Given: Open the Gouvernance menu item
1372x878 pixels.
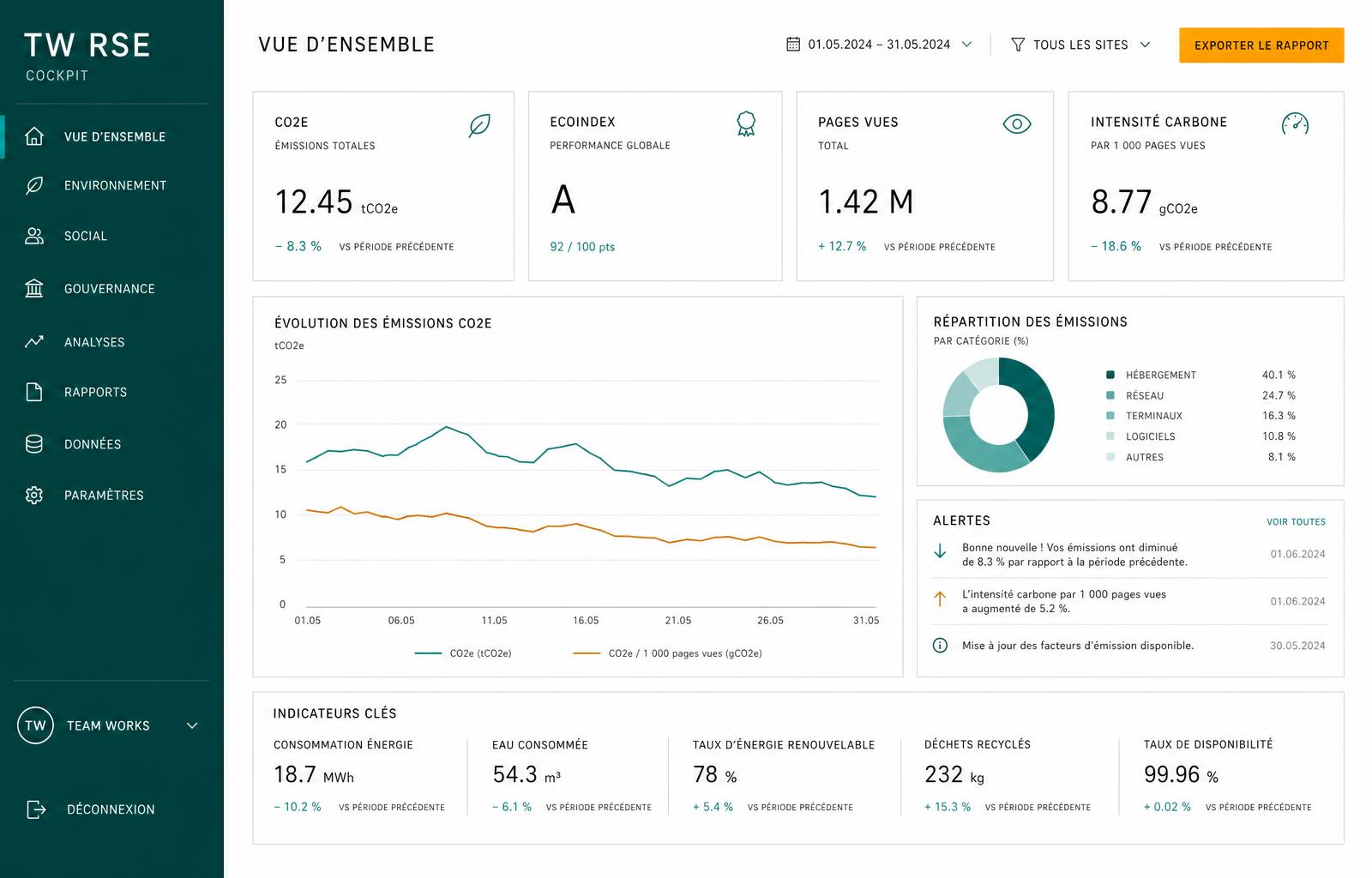Looking at the screenshot, I should tap(111, 288).
